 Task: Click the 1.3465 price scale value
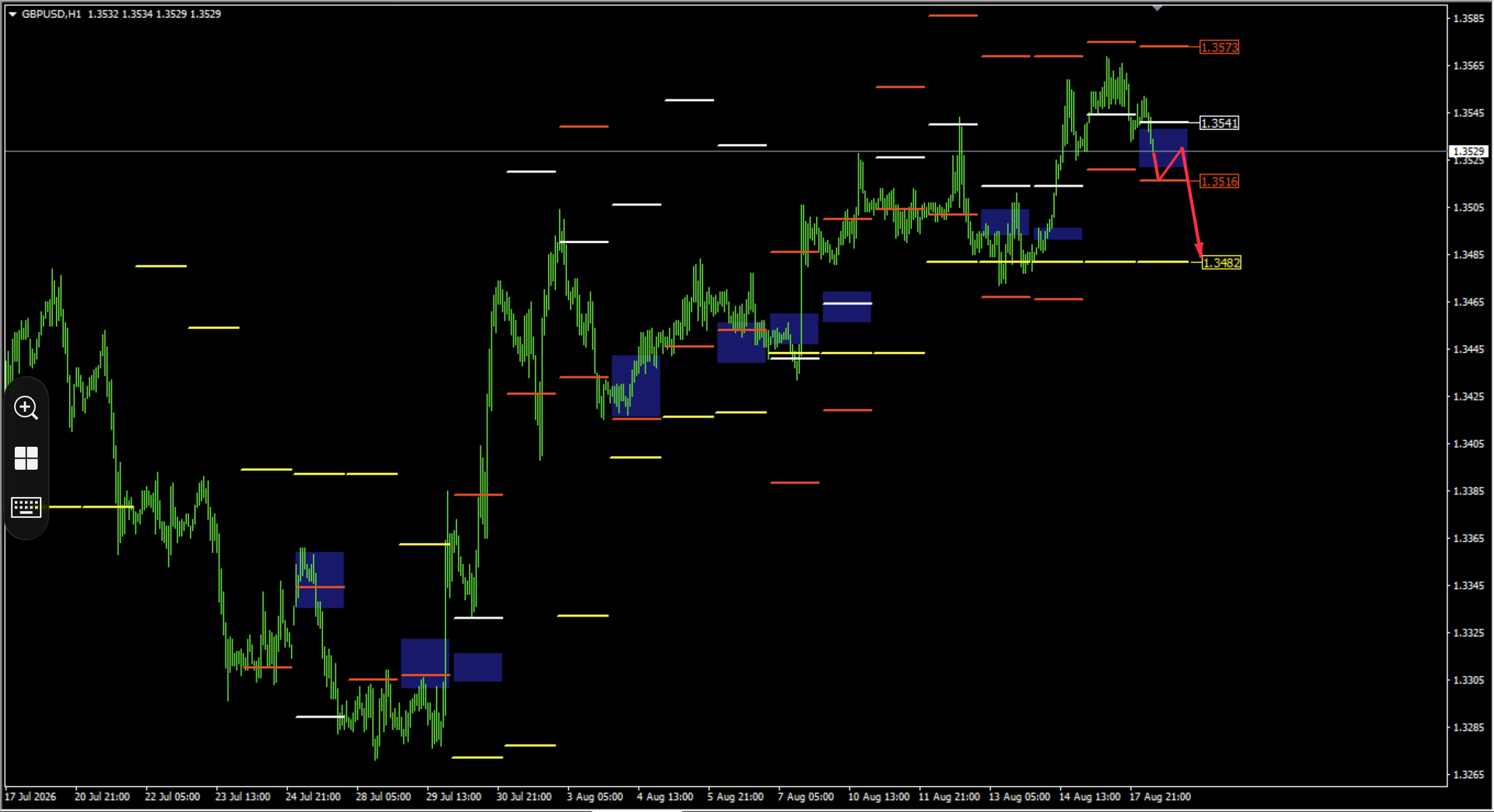(1468, 302)
